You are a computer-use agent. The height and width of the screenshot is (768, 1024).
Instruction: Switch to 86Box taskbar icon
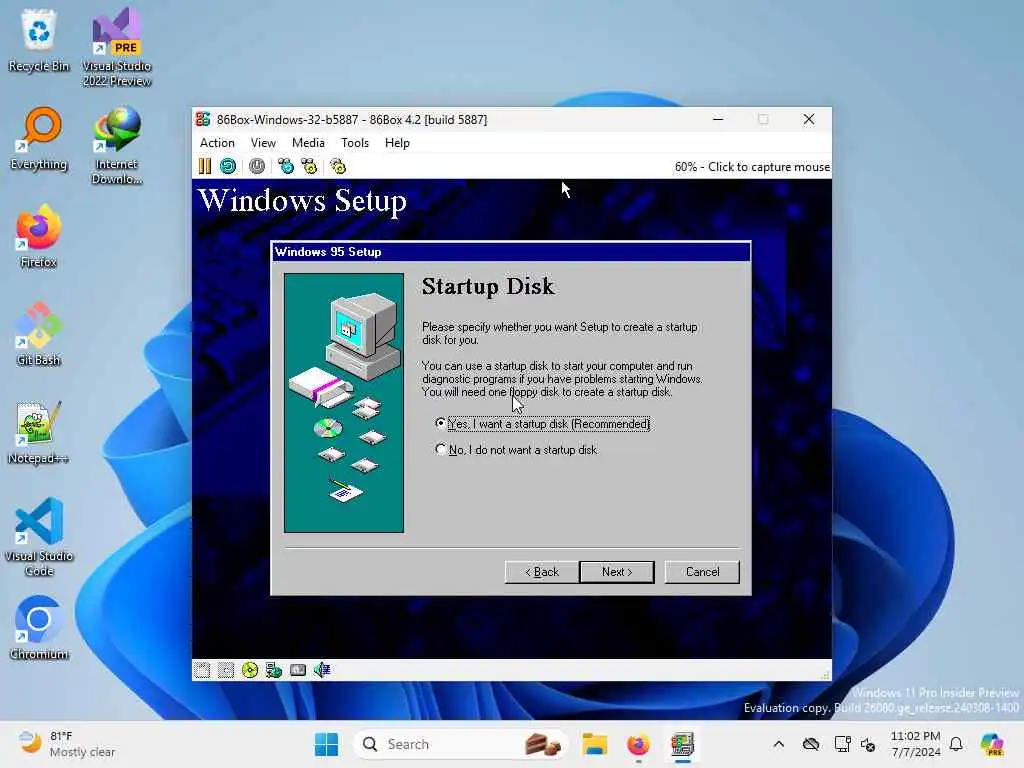(682, 744)
